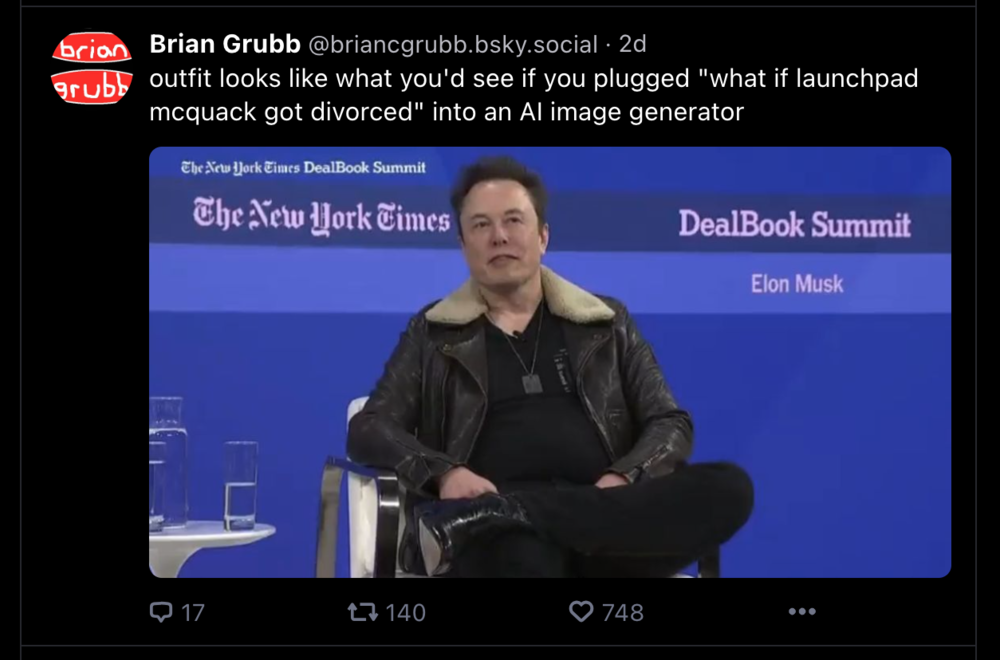Click the reply speech bubble icon
Image resolution: width=1000 pixels, height=660 pixels.
pos(161,612)
